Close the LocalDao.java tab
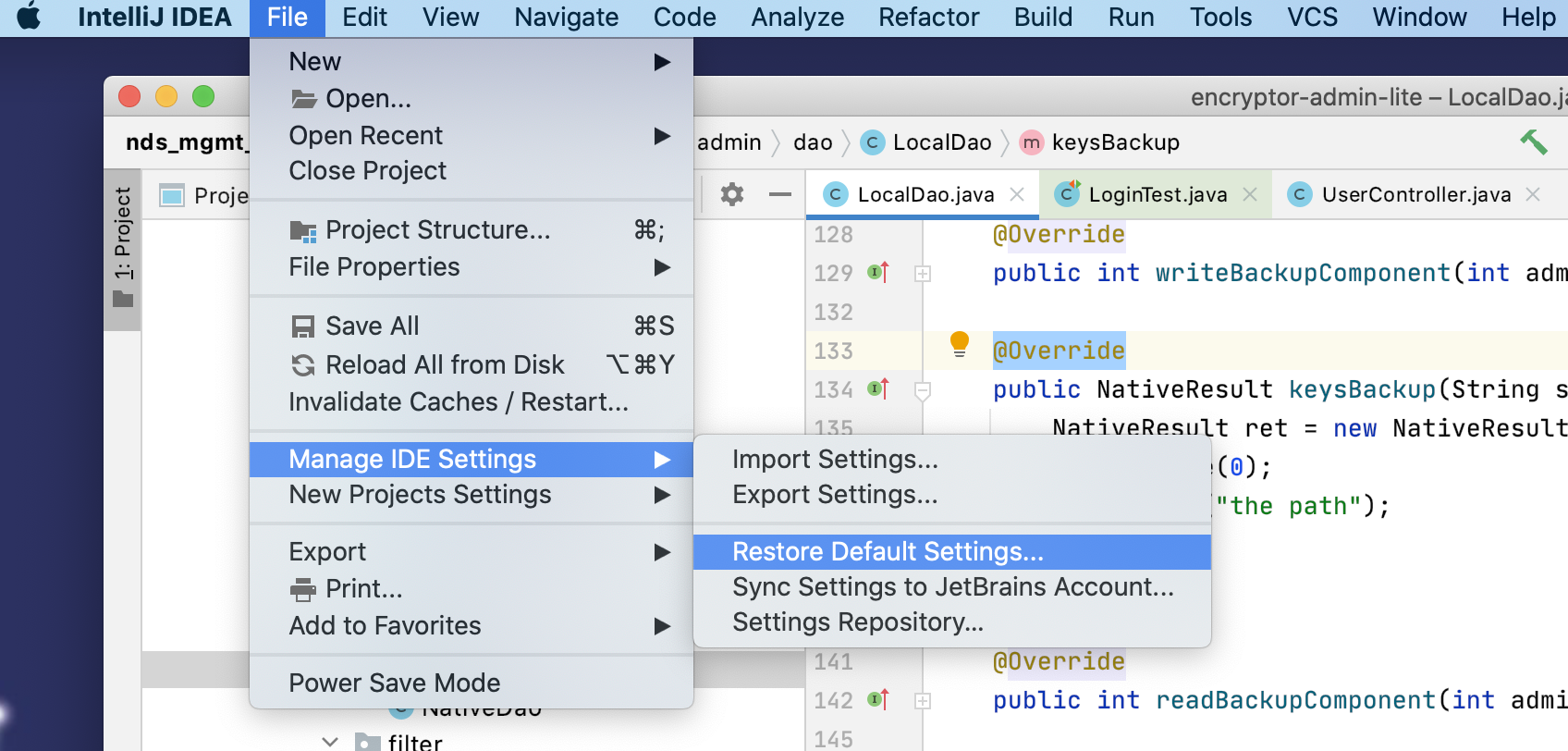 point(1017,194)
